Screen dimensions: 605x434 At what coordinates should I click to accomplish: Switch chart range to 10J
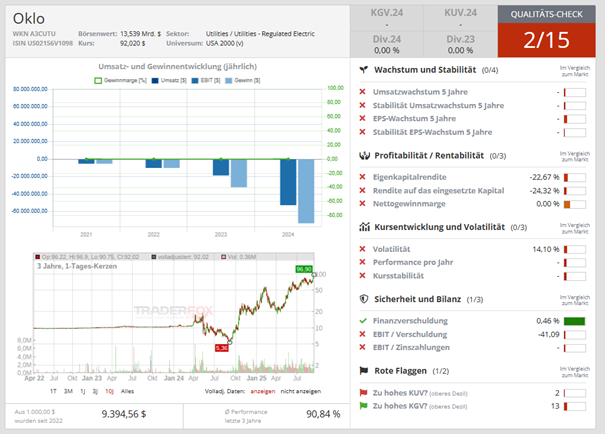click(110, 391)
